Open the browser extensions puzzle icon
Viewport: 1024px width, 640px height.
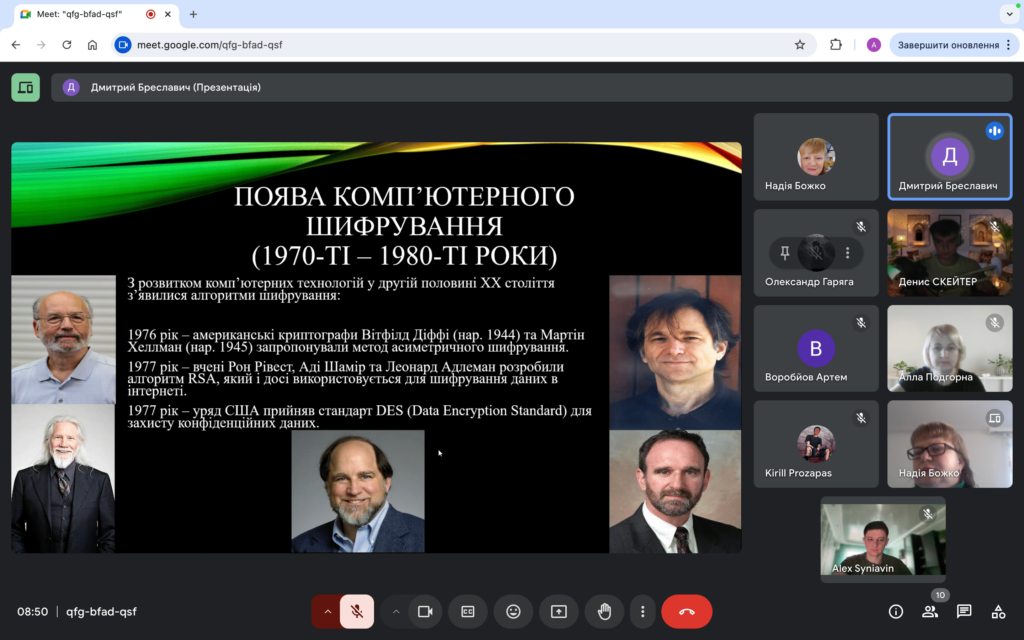click(x=835, y=44)
